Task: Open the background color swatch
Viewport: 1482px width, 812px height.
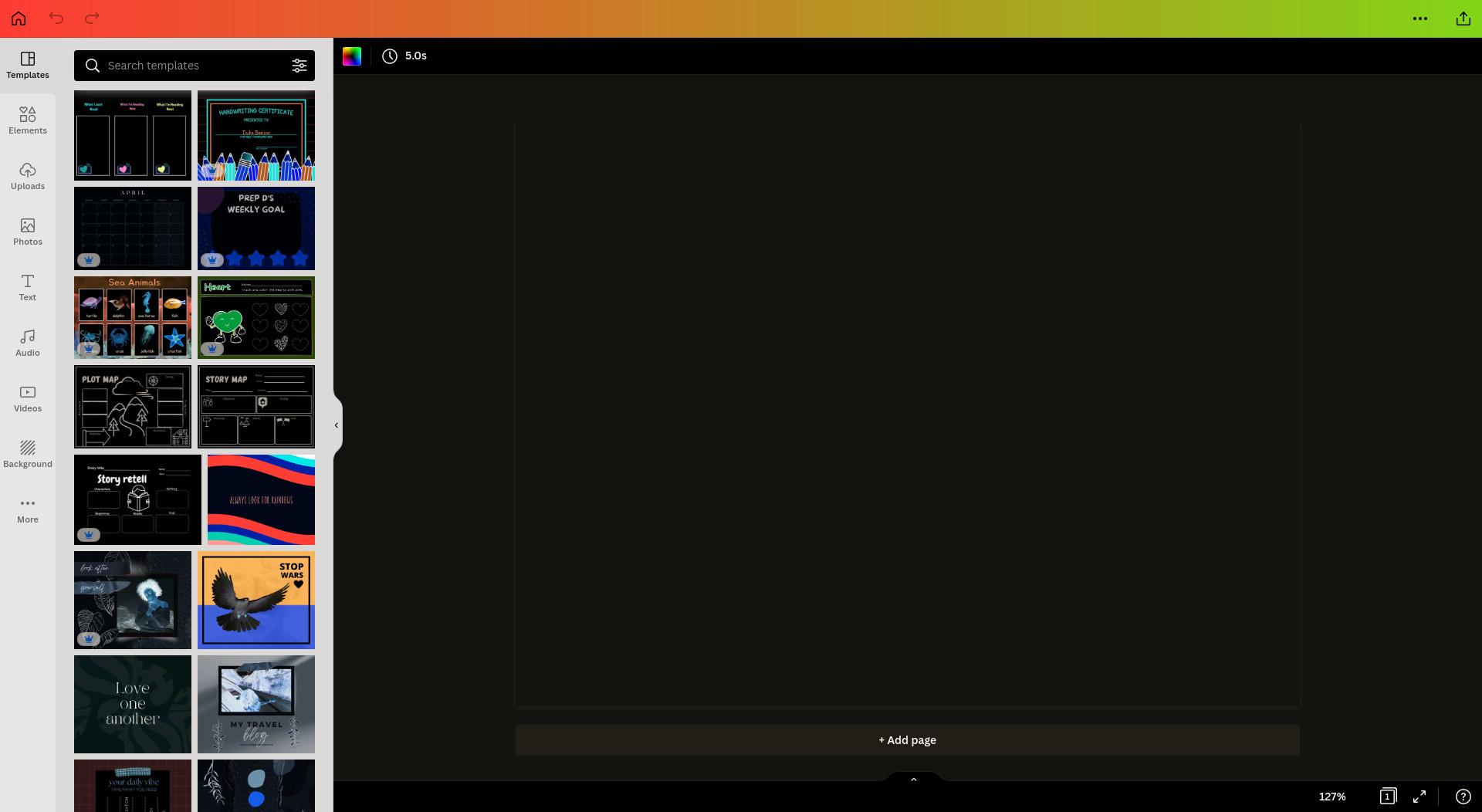Action: tap(352, 56)
